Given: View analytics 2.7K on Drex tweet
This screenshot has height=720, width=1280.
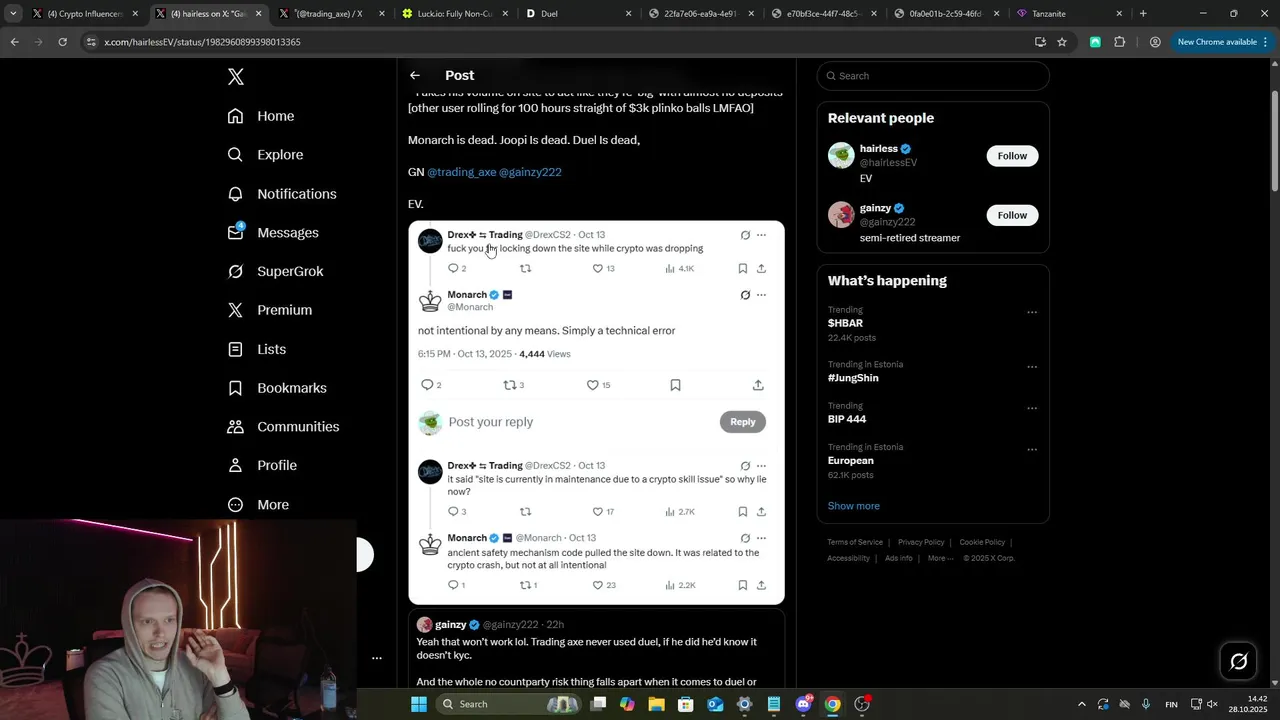Looking at the screenshot, I should [x=679, y=511].
